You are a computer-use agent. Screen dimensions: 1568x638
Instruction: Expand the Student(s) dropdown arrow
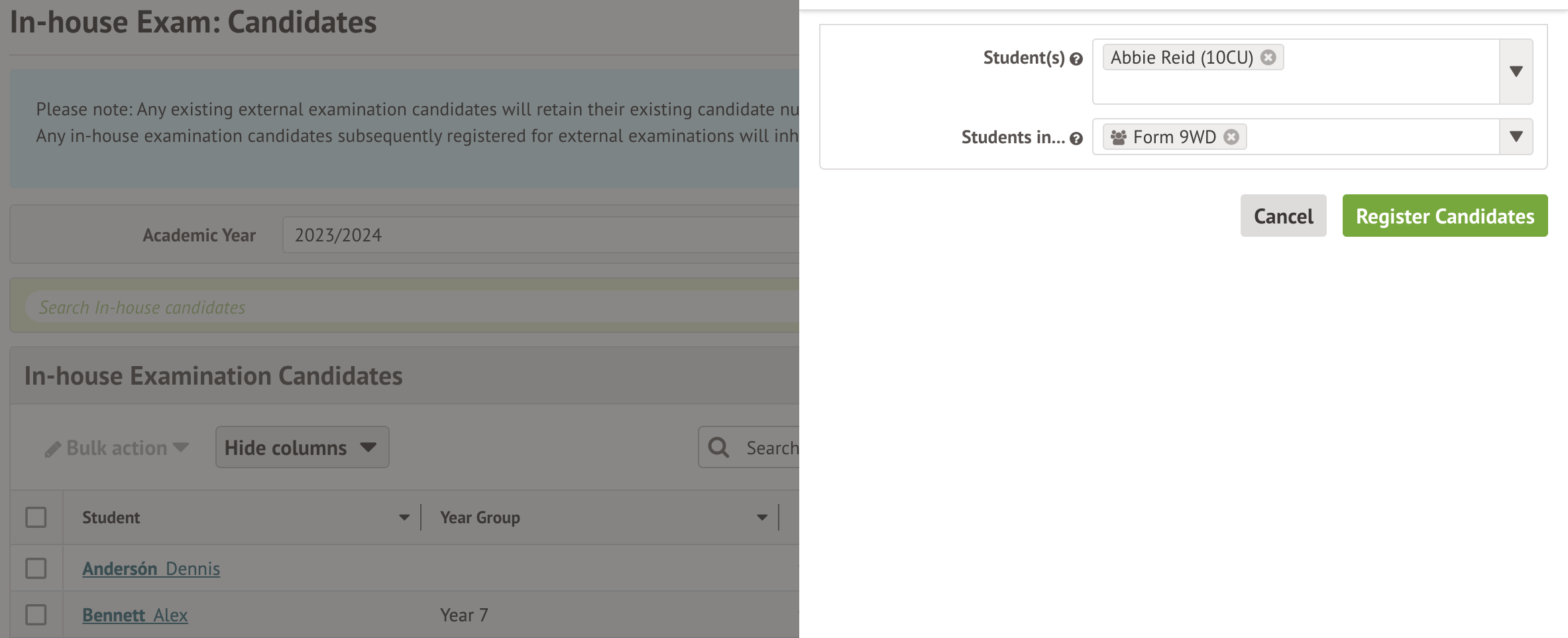1516,72
